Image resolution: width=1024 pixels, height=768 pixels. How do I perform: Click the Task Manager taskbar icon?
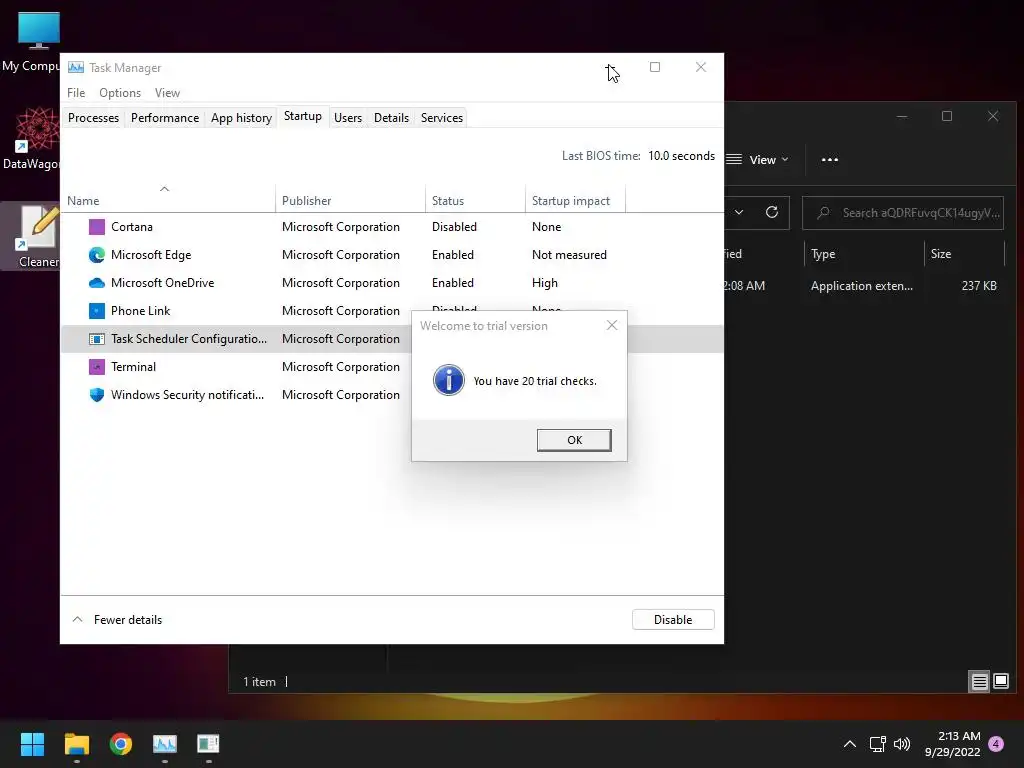pos(165,744)
